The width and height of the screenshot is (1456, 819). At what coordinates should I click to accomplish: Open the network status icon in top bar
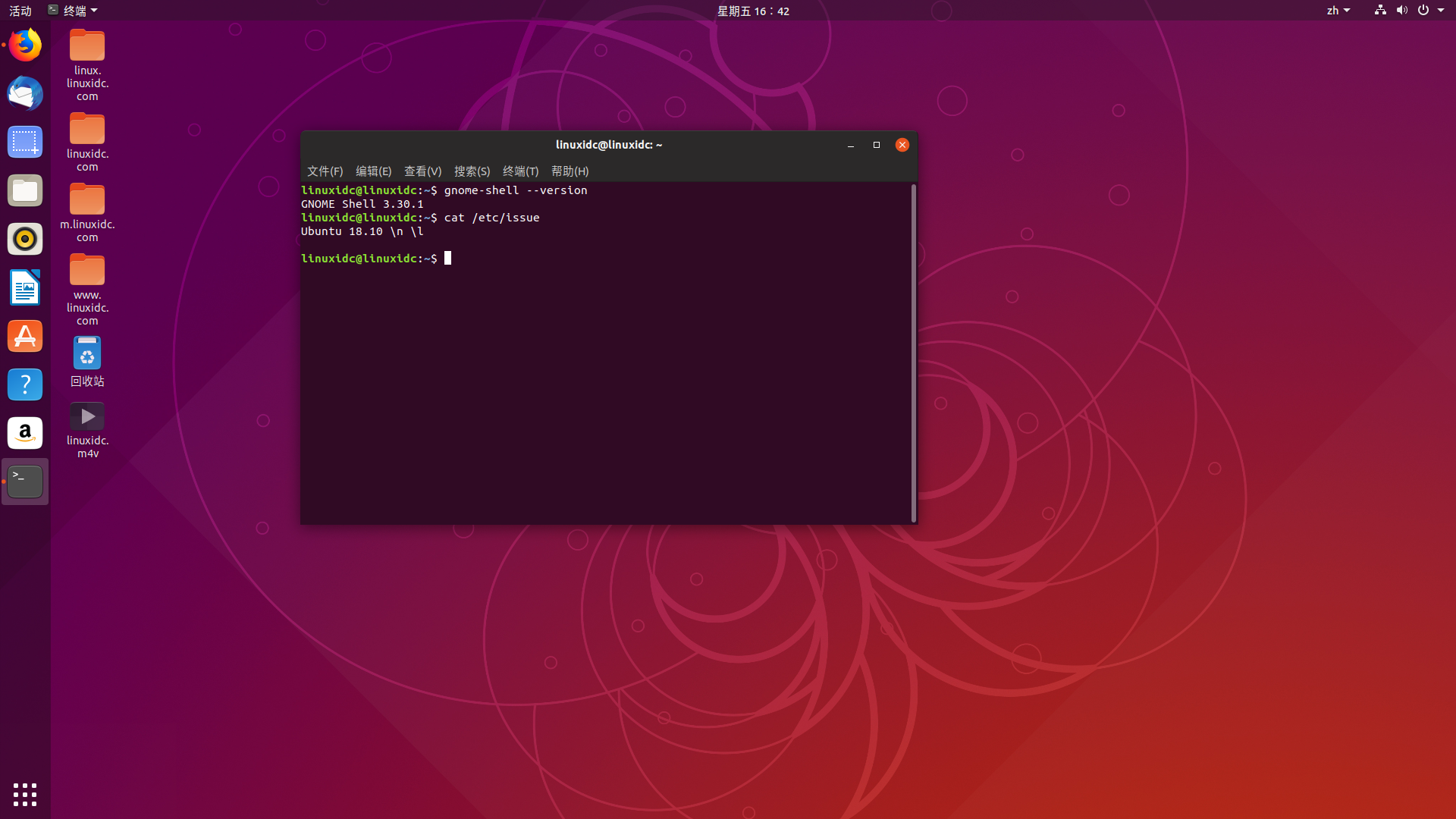point(1380,11)
